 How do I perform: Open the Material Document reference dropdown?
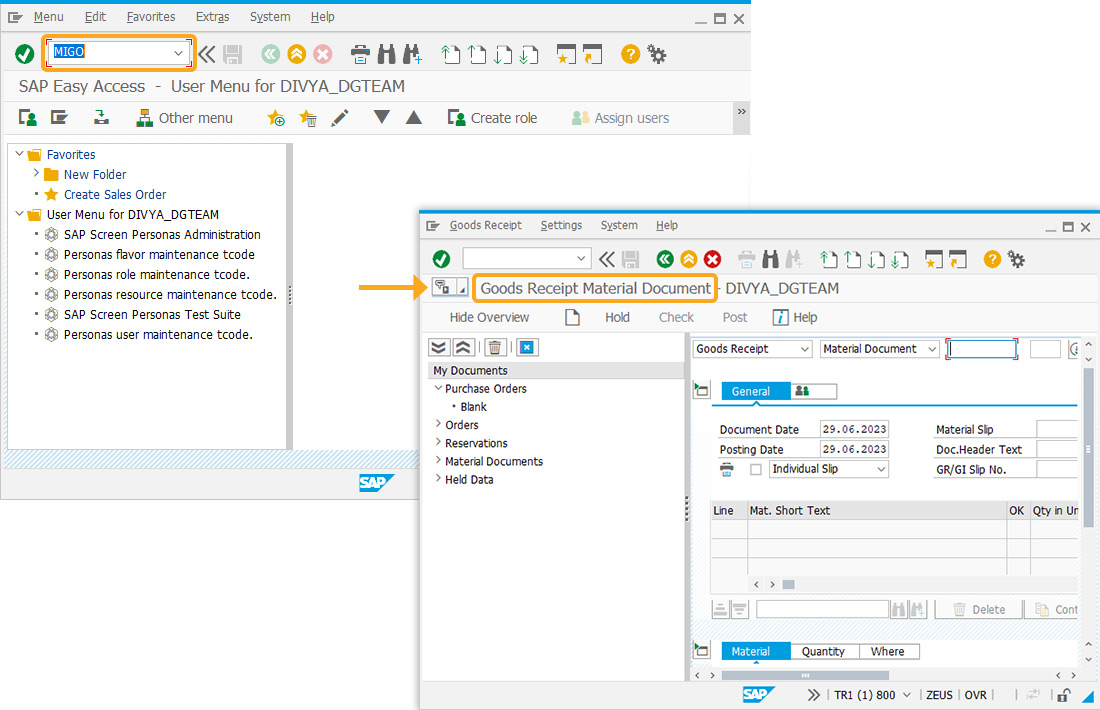(x=932, y=349)
